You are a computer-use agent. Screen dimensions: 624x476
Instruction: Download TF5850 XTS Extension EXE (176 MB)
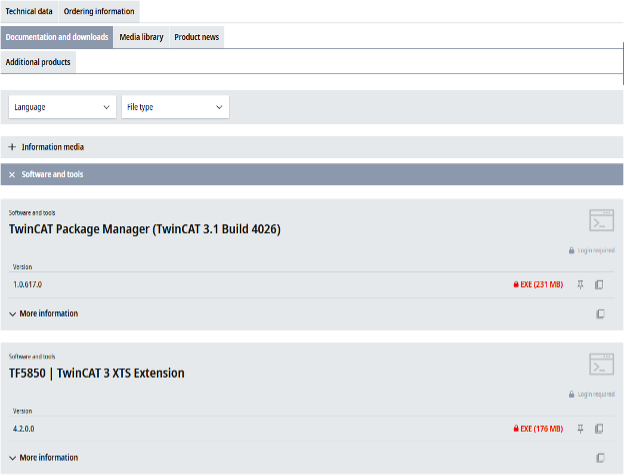pyautogui.click(x=538, y=429)
